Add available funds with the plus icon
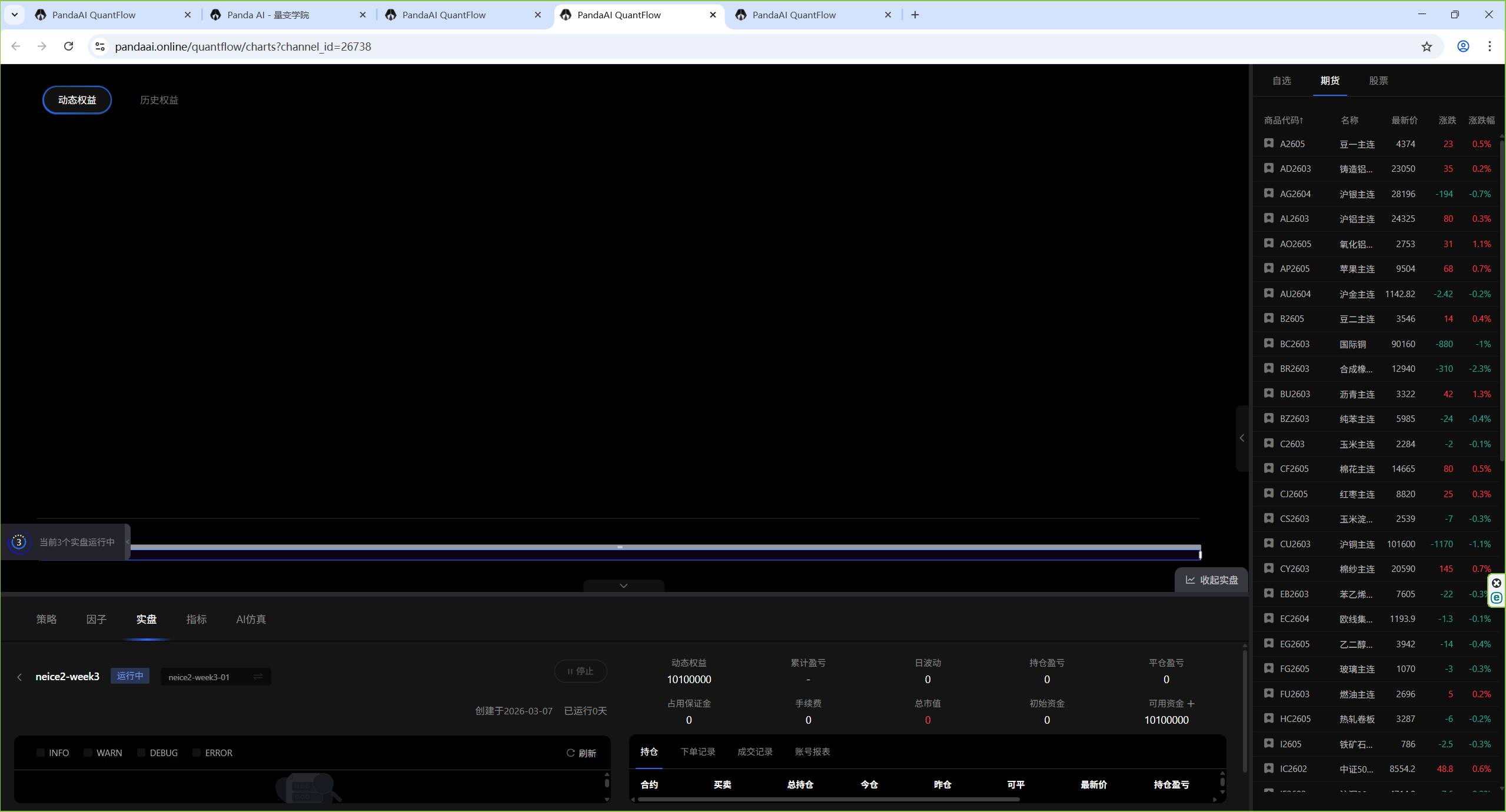This screenshot has width=1506, height=812. tap(1191, 704)
